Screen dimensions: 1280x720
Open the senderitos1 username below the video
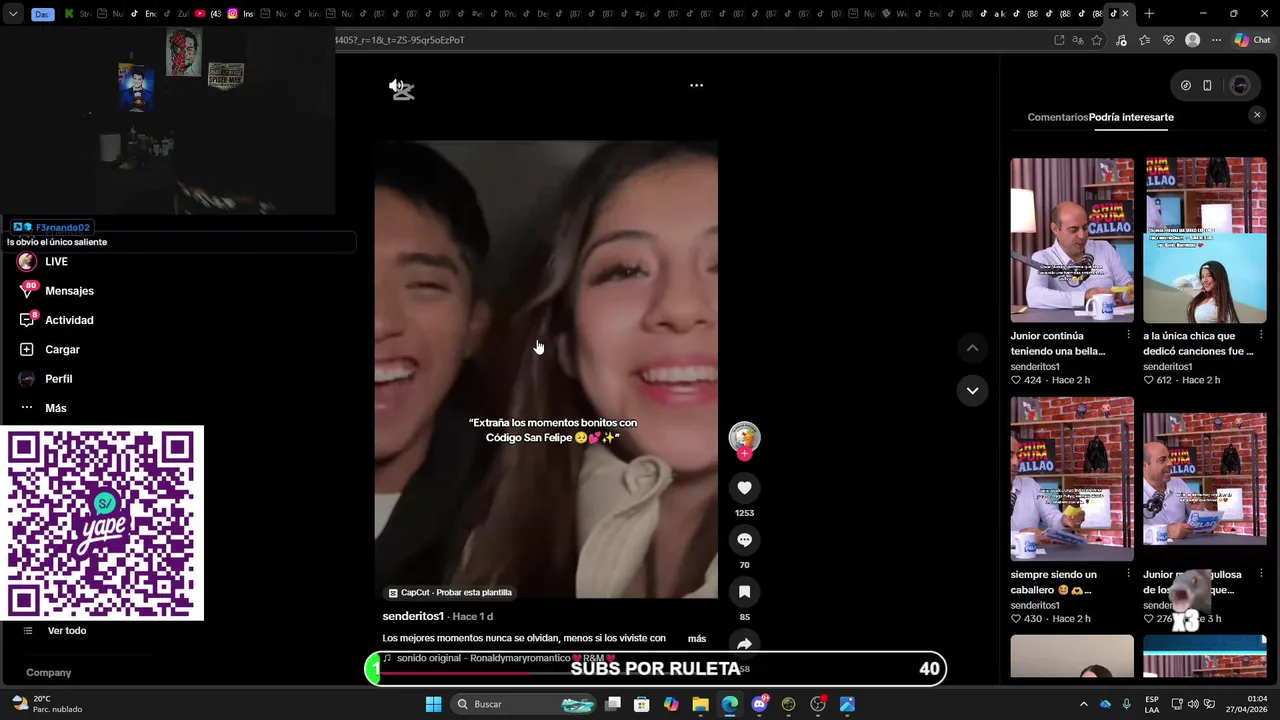412,616
